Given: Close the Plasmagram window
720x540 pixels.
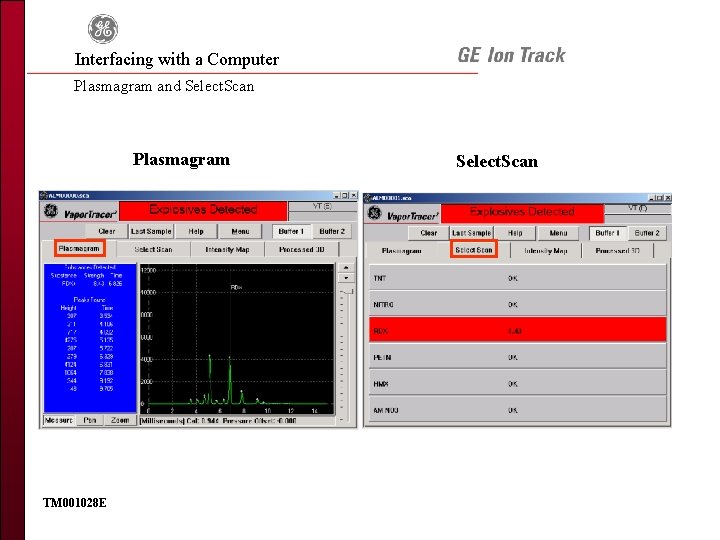Looking at the screenshot, I should [x=354, y=195].
